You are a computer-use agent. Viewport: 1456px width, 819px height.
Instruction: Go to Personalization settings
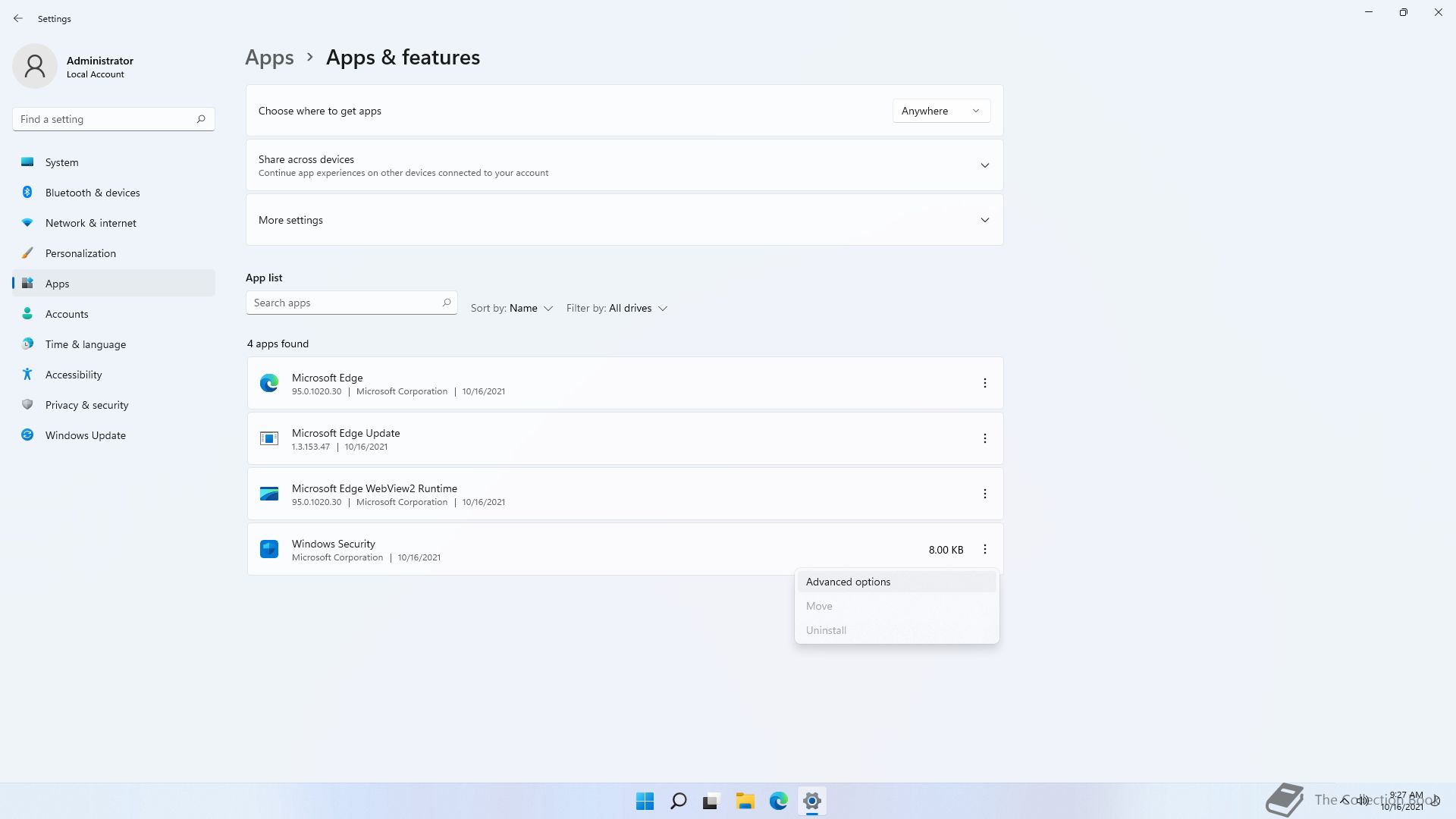(x=114, y=253)
